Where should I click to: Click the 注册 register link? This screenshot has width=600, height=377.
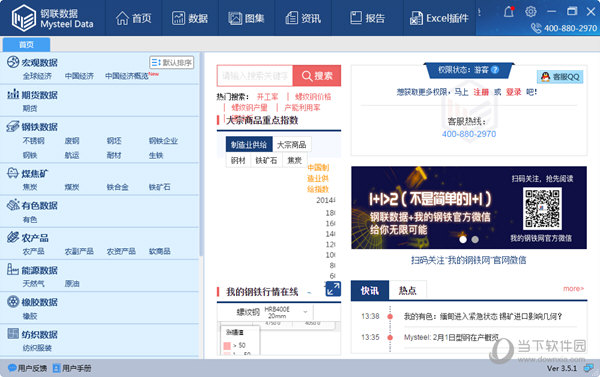tap(481, 92)
